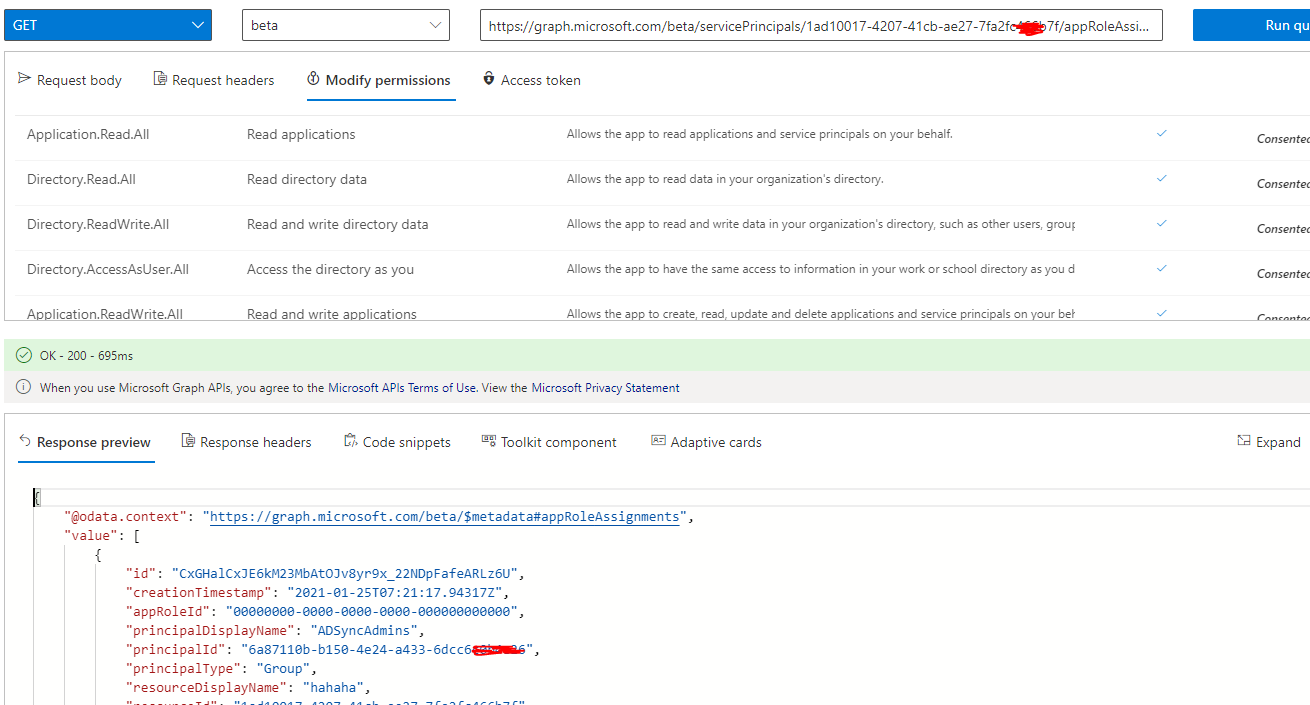Image resolution: width=1310 pixels, height=705 pixels.
Task: Click the request URL input field
Action: click(821, 26)
